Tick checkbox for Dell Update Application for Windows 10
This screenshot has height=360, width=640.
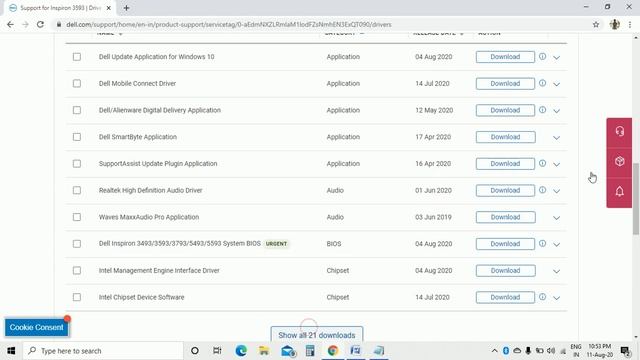pyautogui.click(x=77, y=57)
